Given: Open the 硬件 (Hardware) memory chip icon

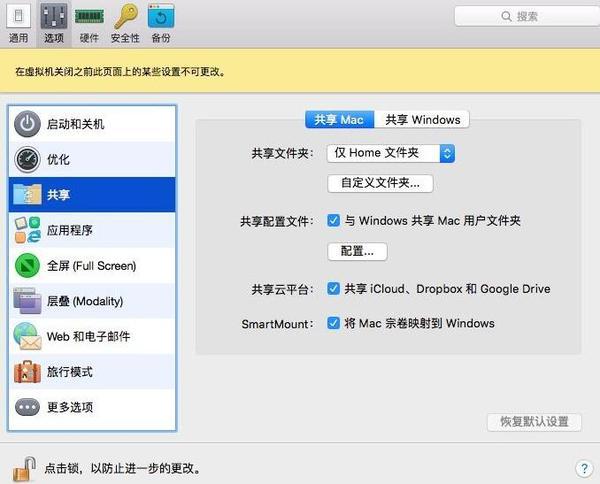Looking at the screenshot, I should click(x=89, y=16).
